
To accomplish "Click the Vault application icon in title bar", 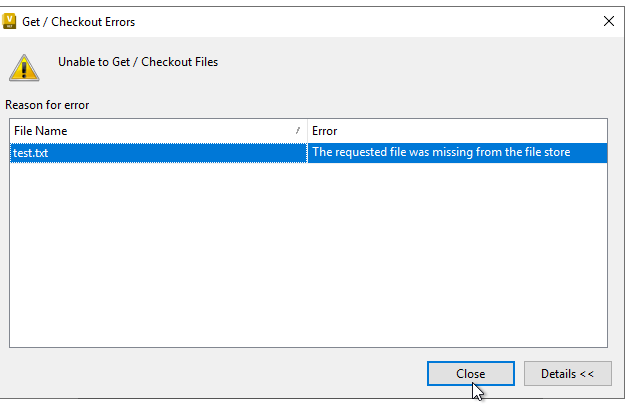I will pos(11,20).
